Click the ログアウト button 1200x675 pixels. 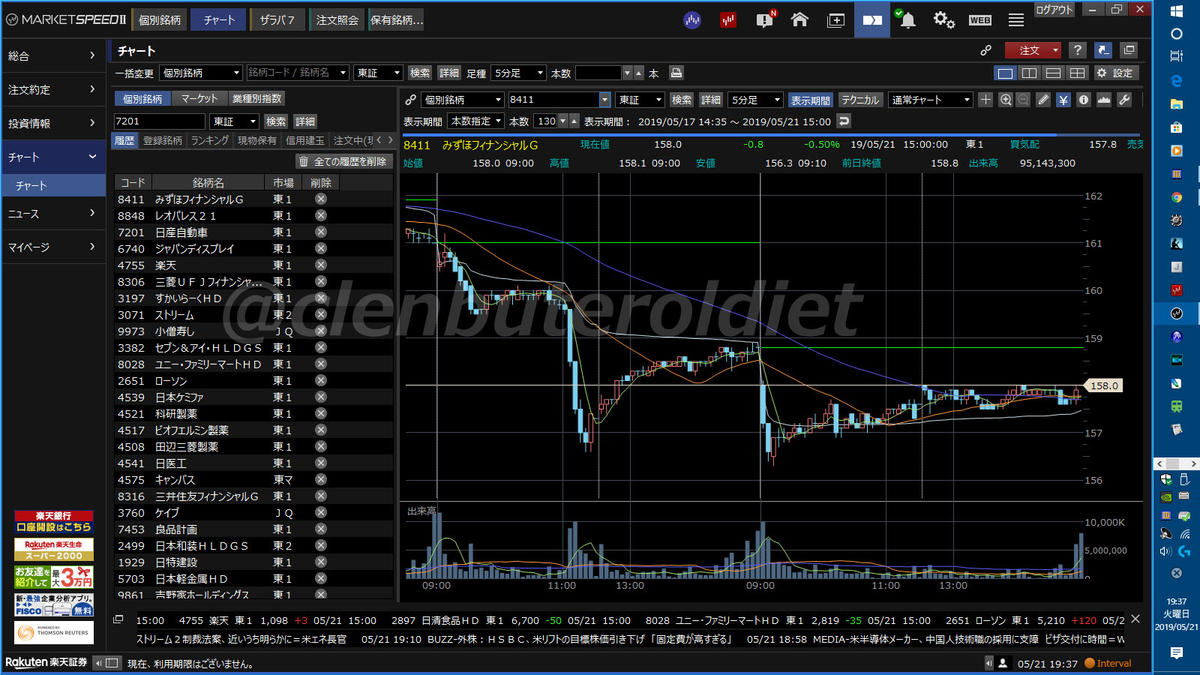click(x=1054, y=9)
